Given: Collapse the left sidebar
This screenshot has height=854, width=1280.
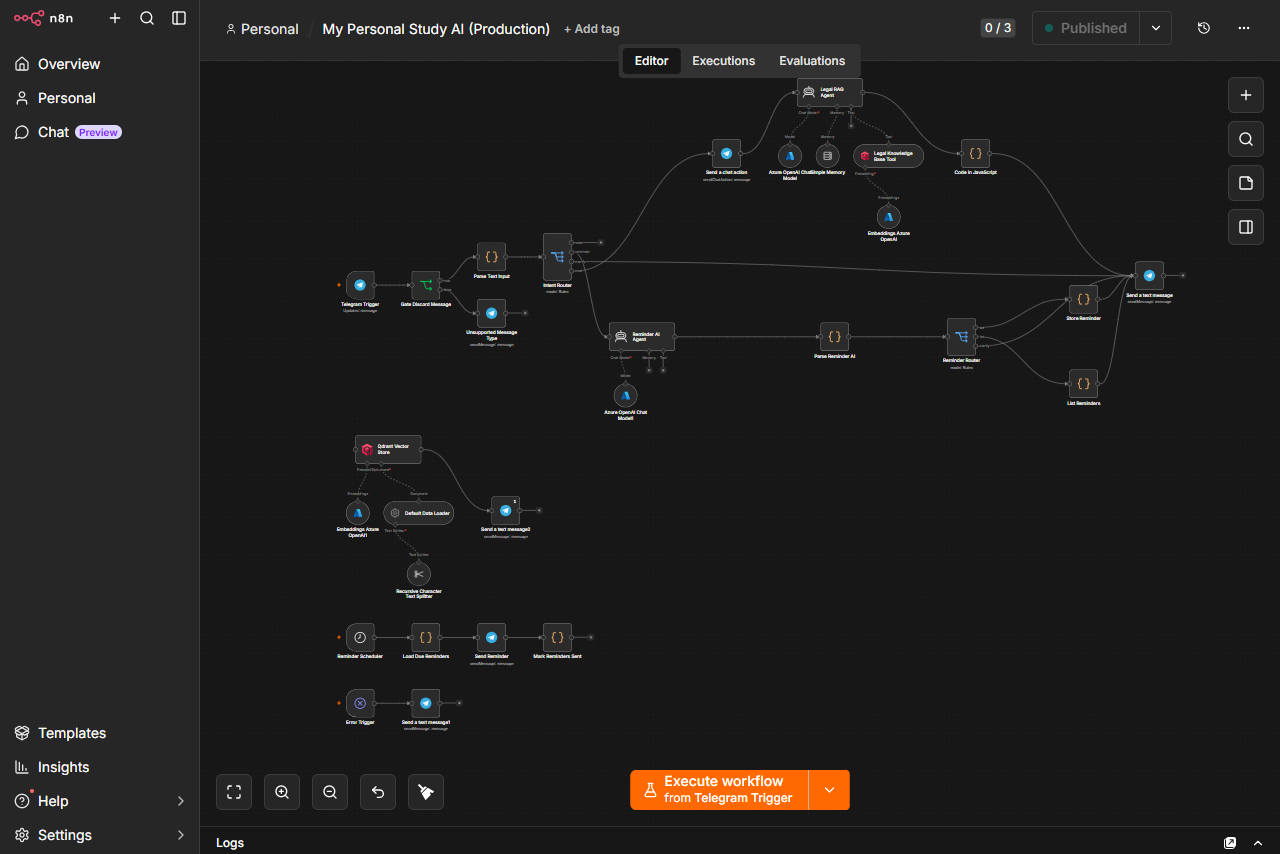Looking at the screenshot, I should point(179,18).
